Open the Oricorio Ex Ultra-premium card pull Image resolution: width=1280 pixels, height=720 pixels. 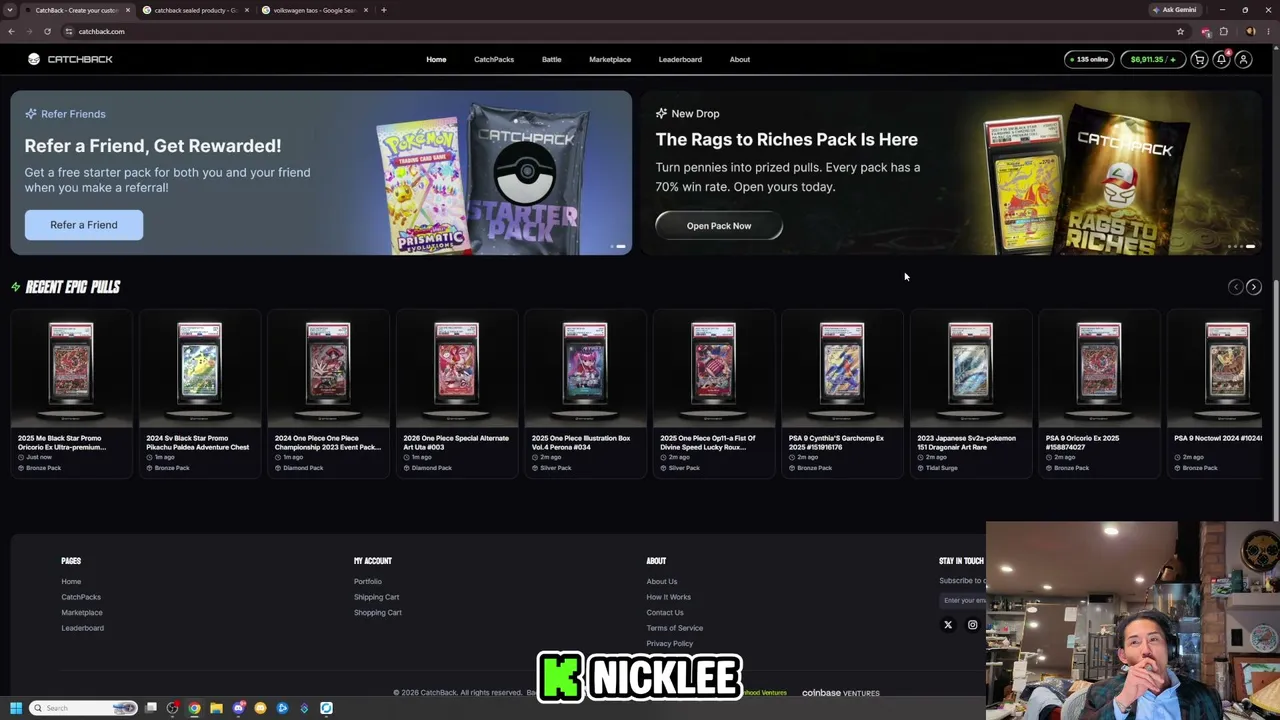coord(71,394)
